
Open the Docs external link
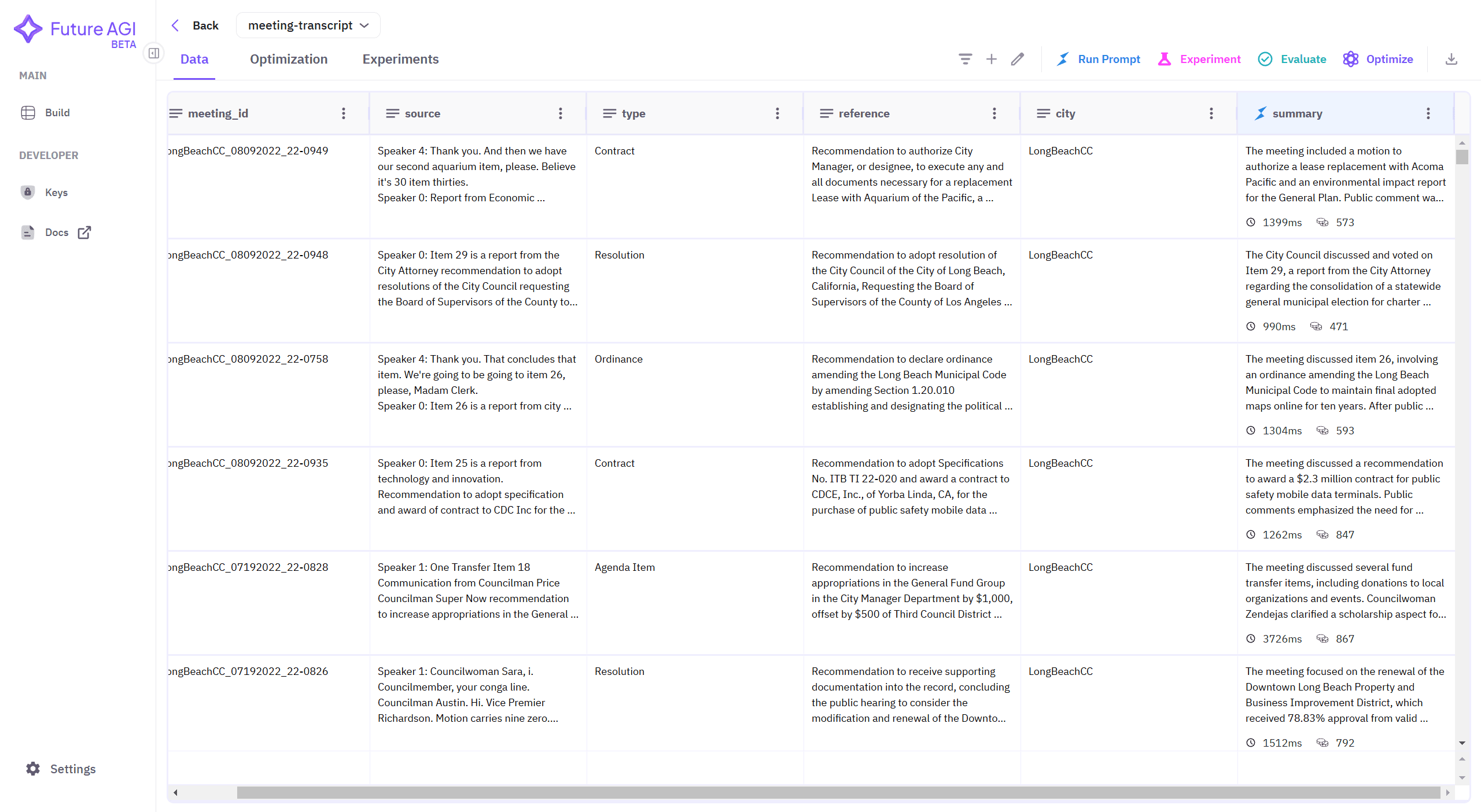tap(85, 232)
